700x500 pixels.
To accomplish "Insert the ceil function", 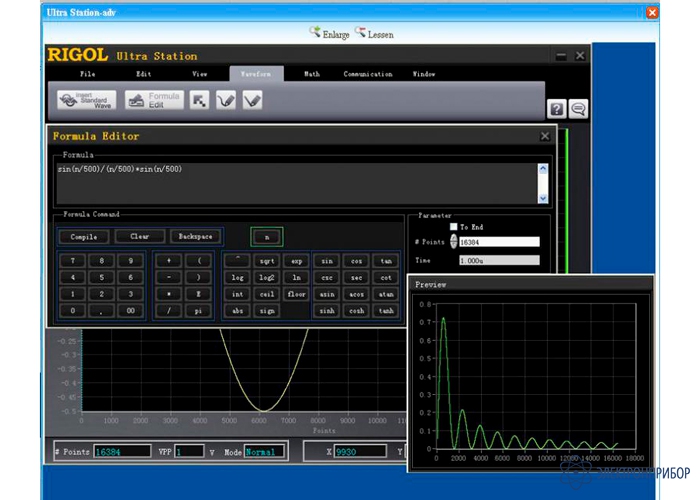I will pyautogui.click(x=267, y=294).
